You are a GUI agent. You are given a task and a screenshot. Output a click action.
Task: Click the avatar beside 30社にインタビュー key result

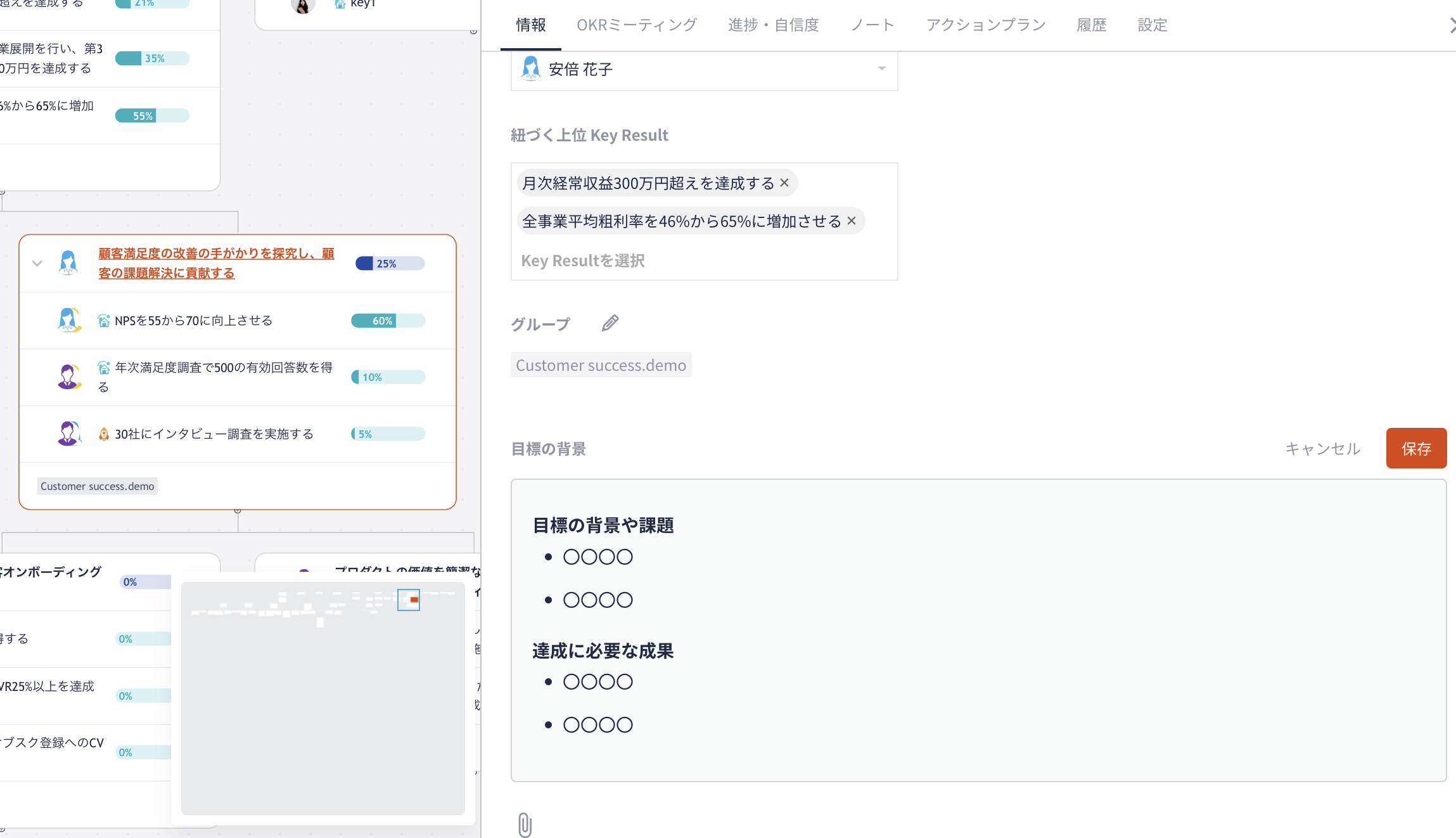tap(69, 434)
